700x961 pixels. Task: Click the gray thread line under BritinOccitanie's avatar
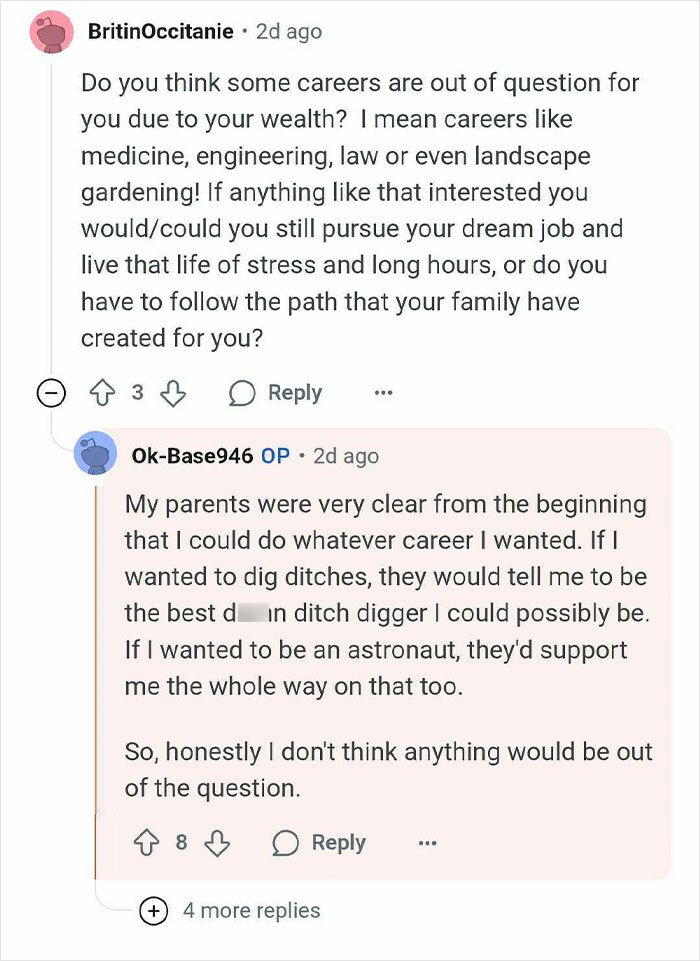coord(51,215)
